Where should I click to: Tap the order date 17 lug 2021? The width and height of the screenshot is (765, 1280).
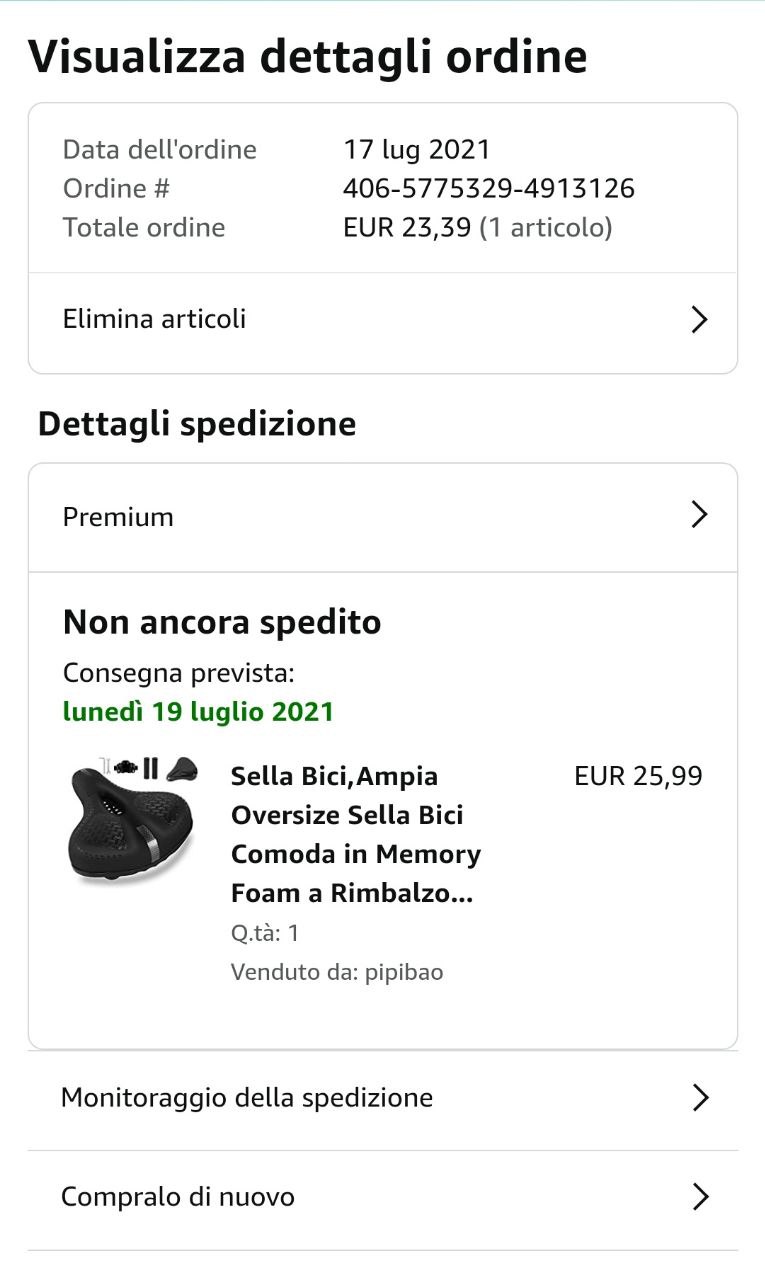tap(417, 150)
